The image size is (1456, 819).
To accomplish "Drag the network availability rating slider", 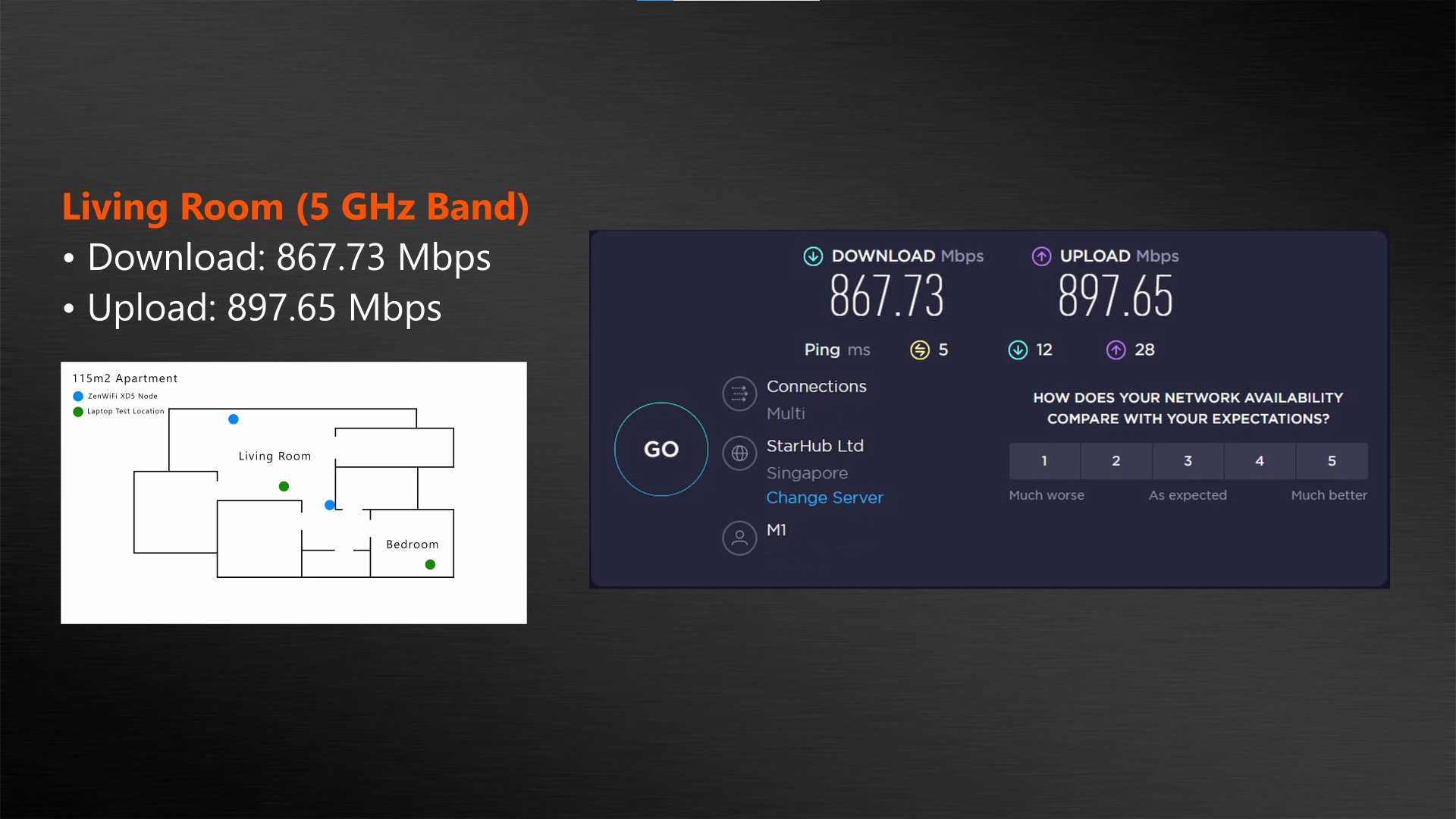I will pos(1188,461).
